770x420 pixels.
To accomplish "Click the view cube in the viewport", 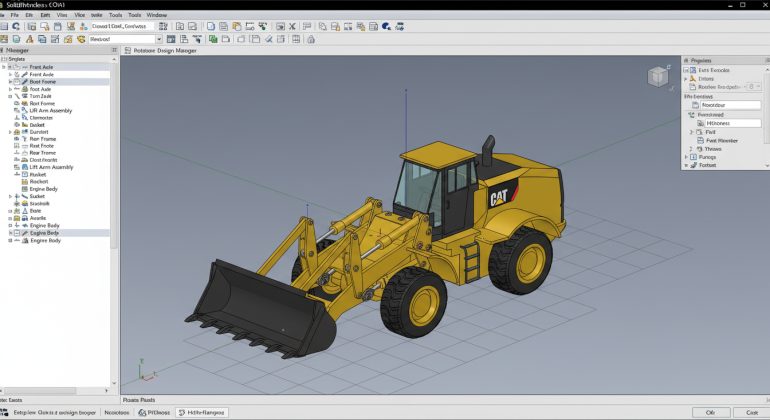I will click(660, 77).
